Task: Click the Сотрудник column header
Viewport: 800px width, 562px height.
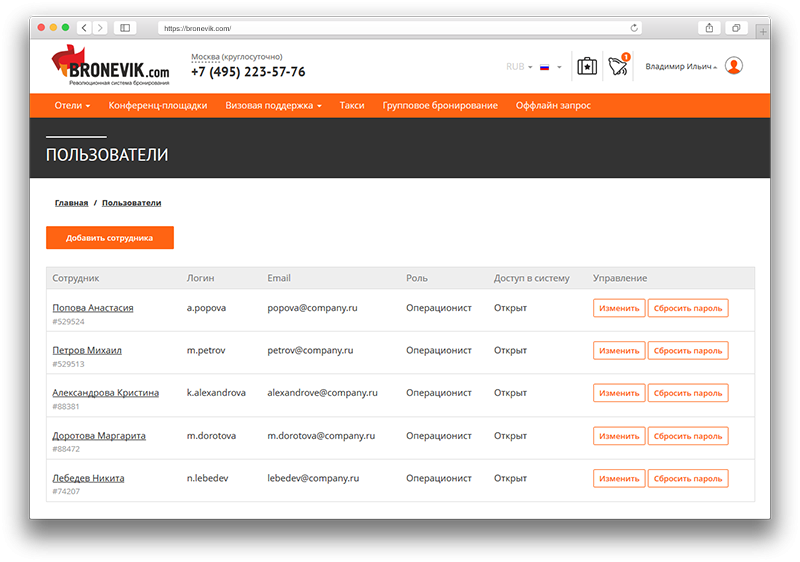Action: pyautogui.click(x=76, y=278)
